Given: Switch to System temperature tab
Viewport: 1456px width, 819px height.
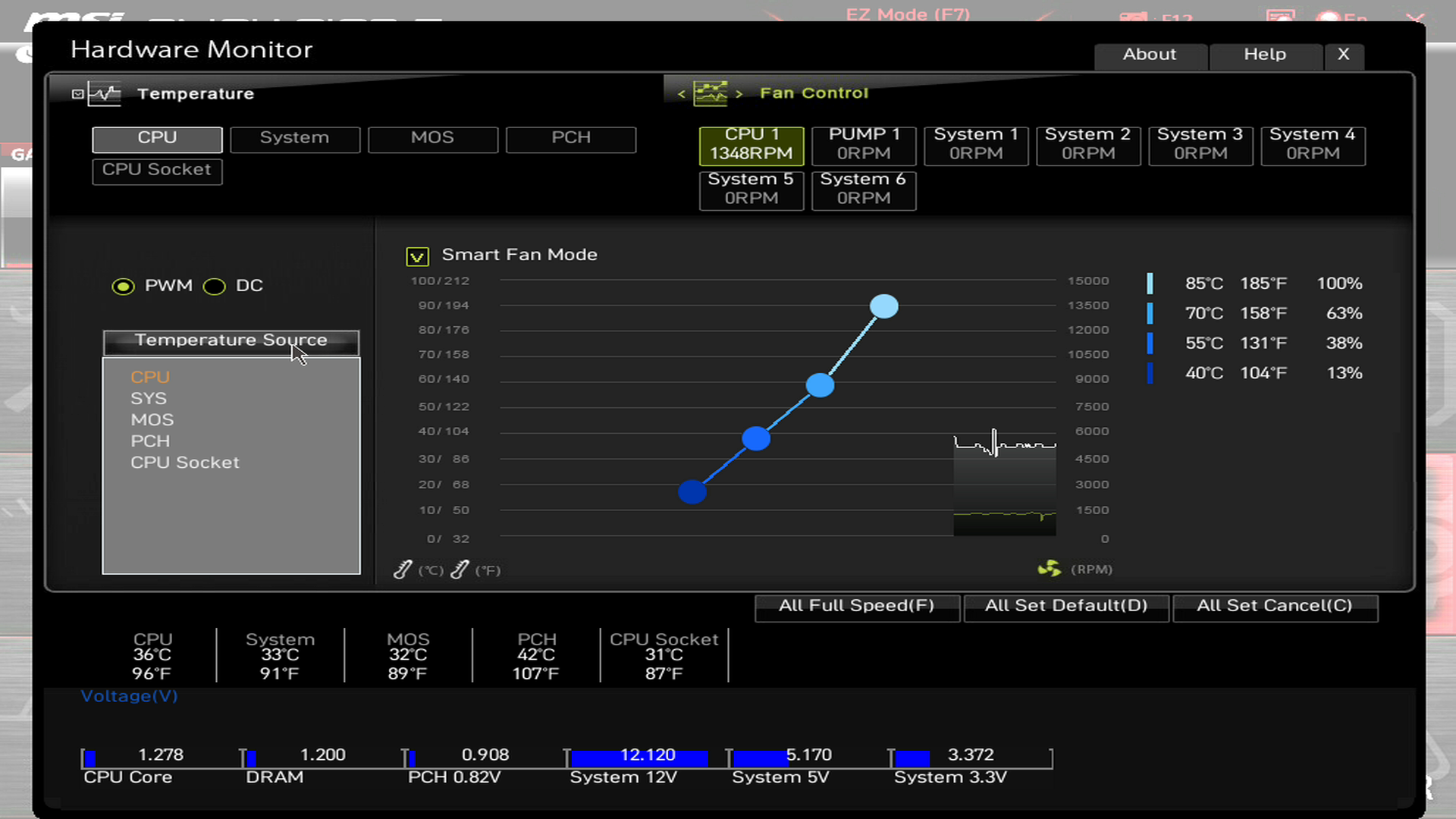Looking at the screenshot, I should click(295, 137).
